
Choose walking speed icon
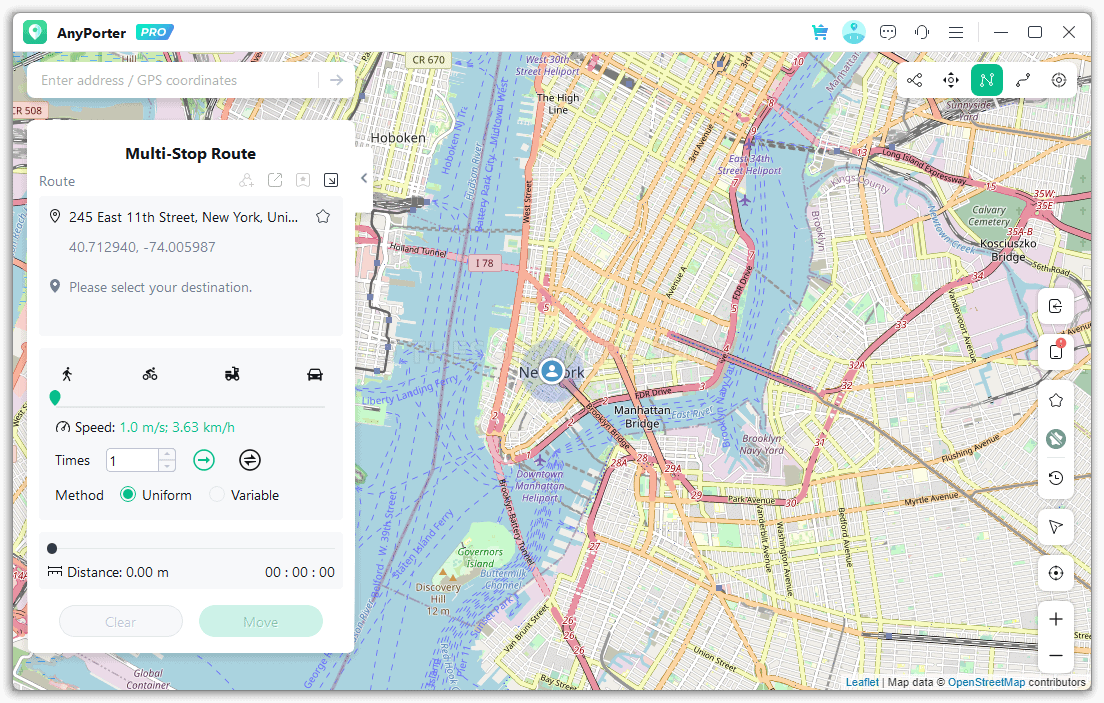[67, 374]
